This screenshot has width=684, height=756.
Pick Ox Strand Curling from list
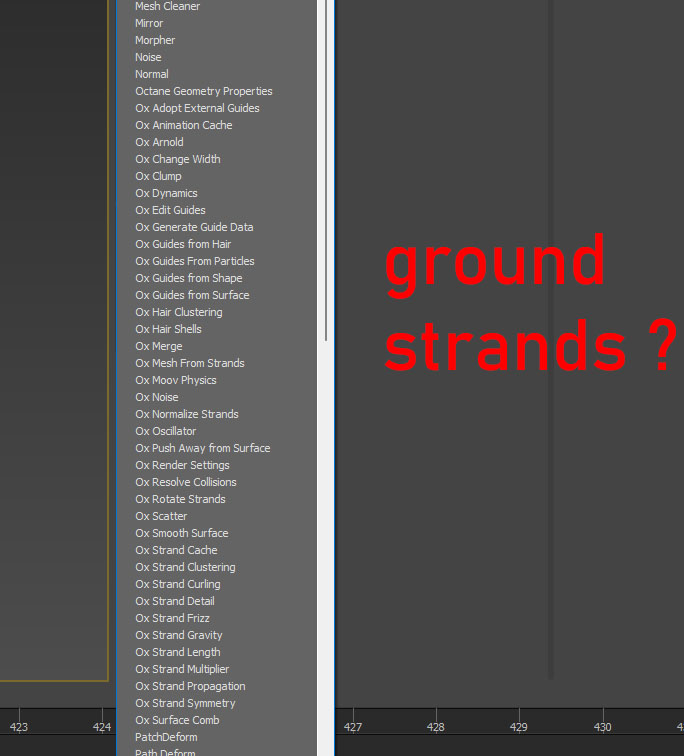point(178,584)
